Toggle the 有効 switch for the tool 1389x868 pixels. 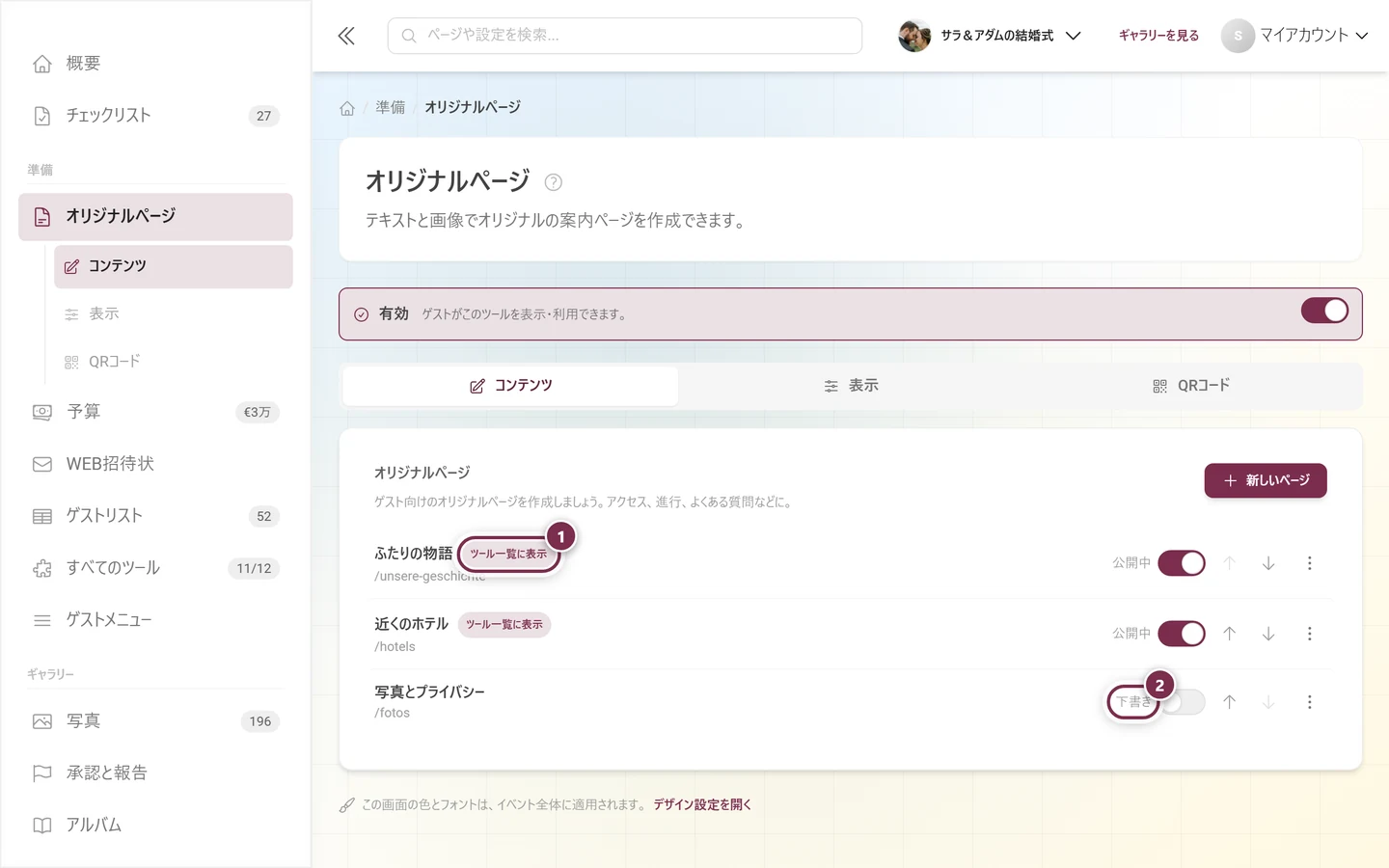pyautogui.click(x=1324, y=311)
